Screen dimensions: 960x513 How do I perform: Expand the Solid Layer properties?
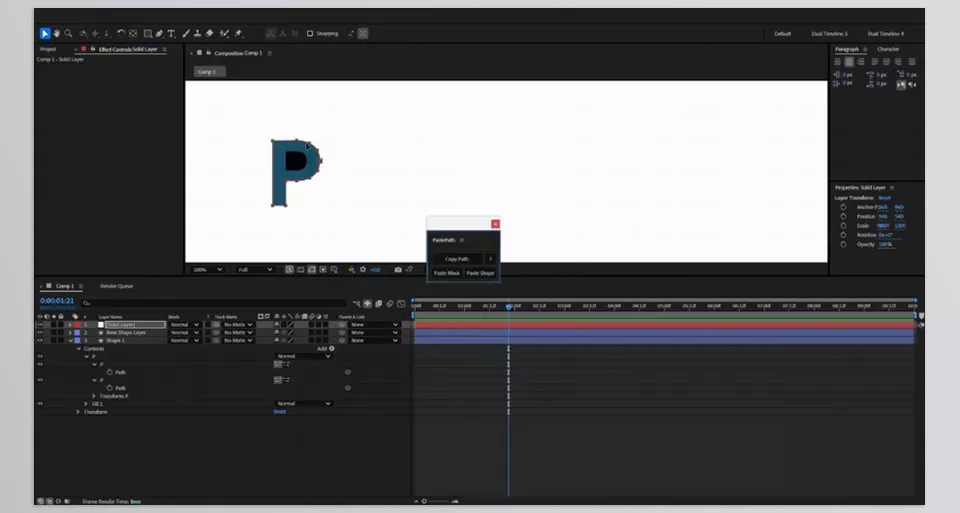pos(70,324)
